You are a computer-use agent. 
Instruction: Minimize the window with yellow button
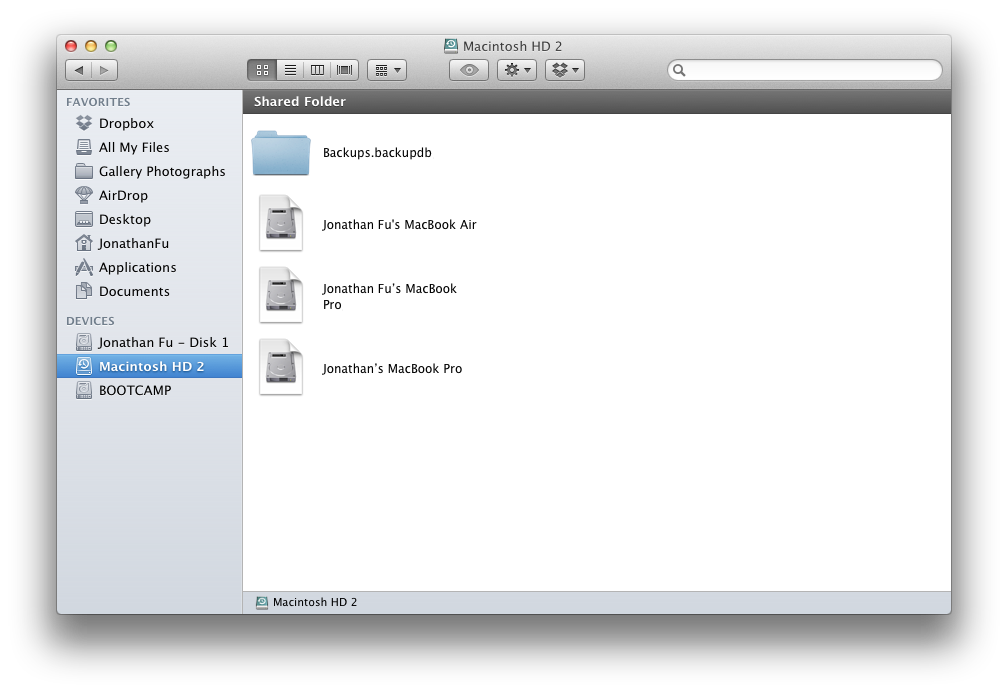(x=91, y=46)
